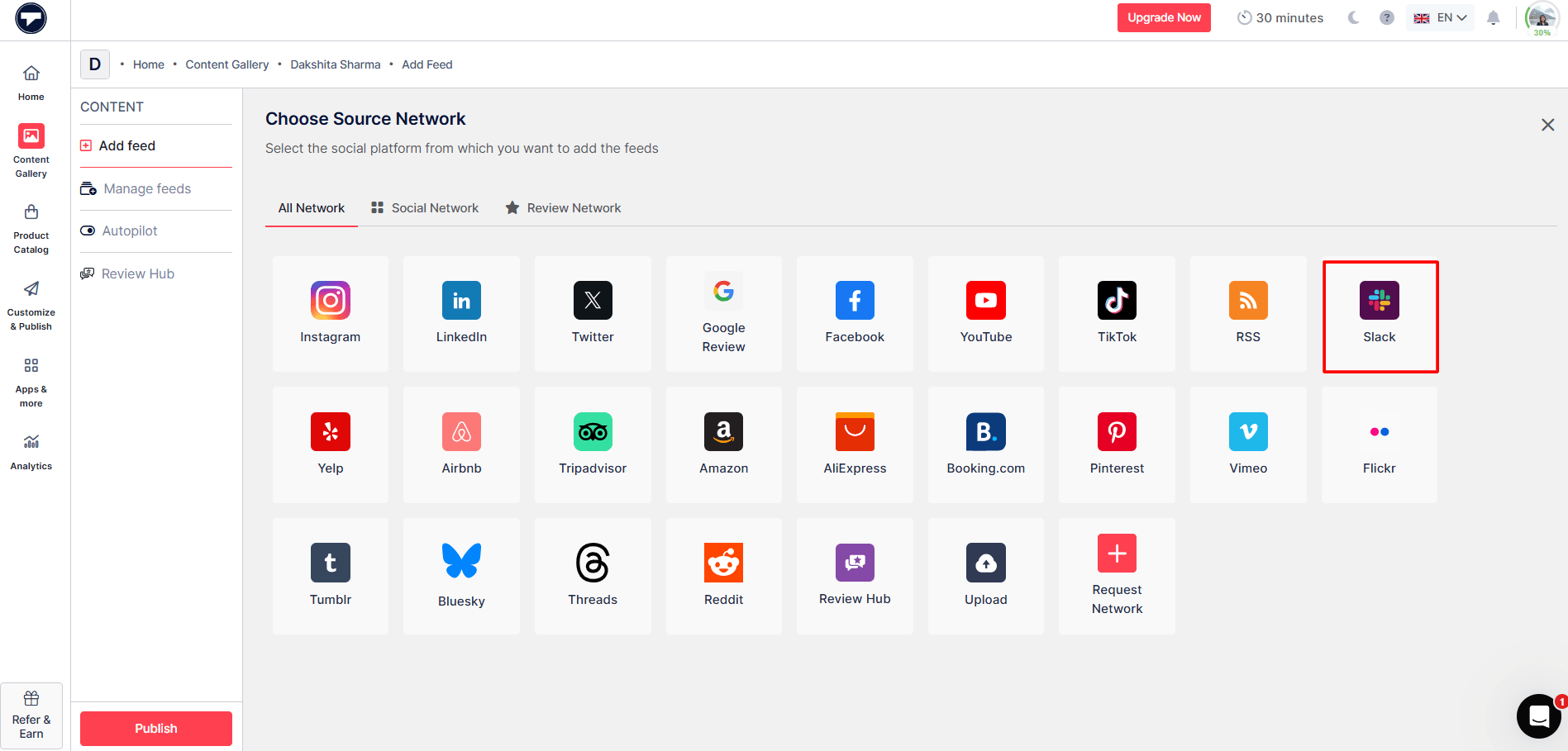Viewport: 1568px width, 751px height.
Task: Choose Reddit as source network
Action: click(723, 577)
